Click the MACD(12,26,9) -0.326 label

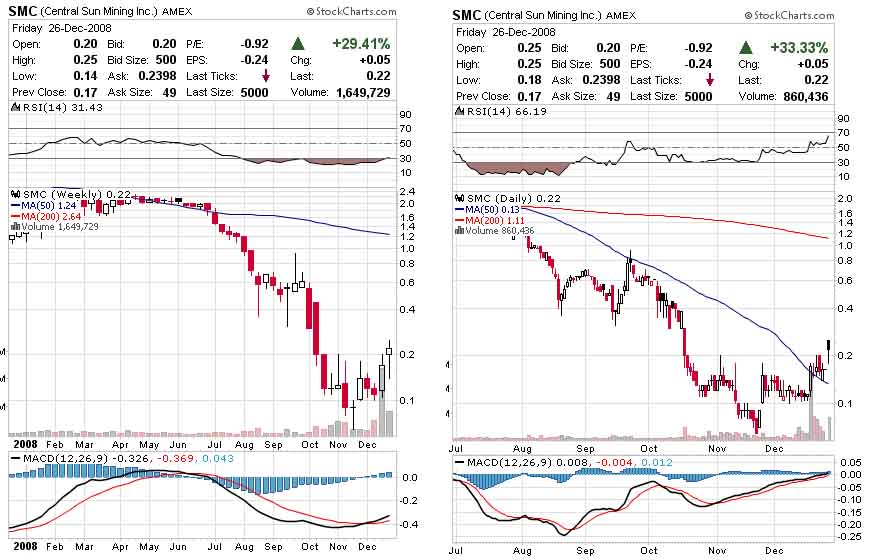[86, 459]
